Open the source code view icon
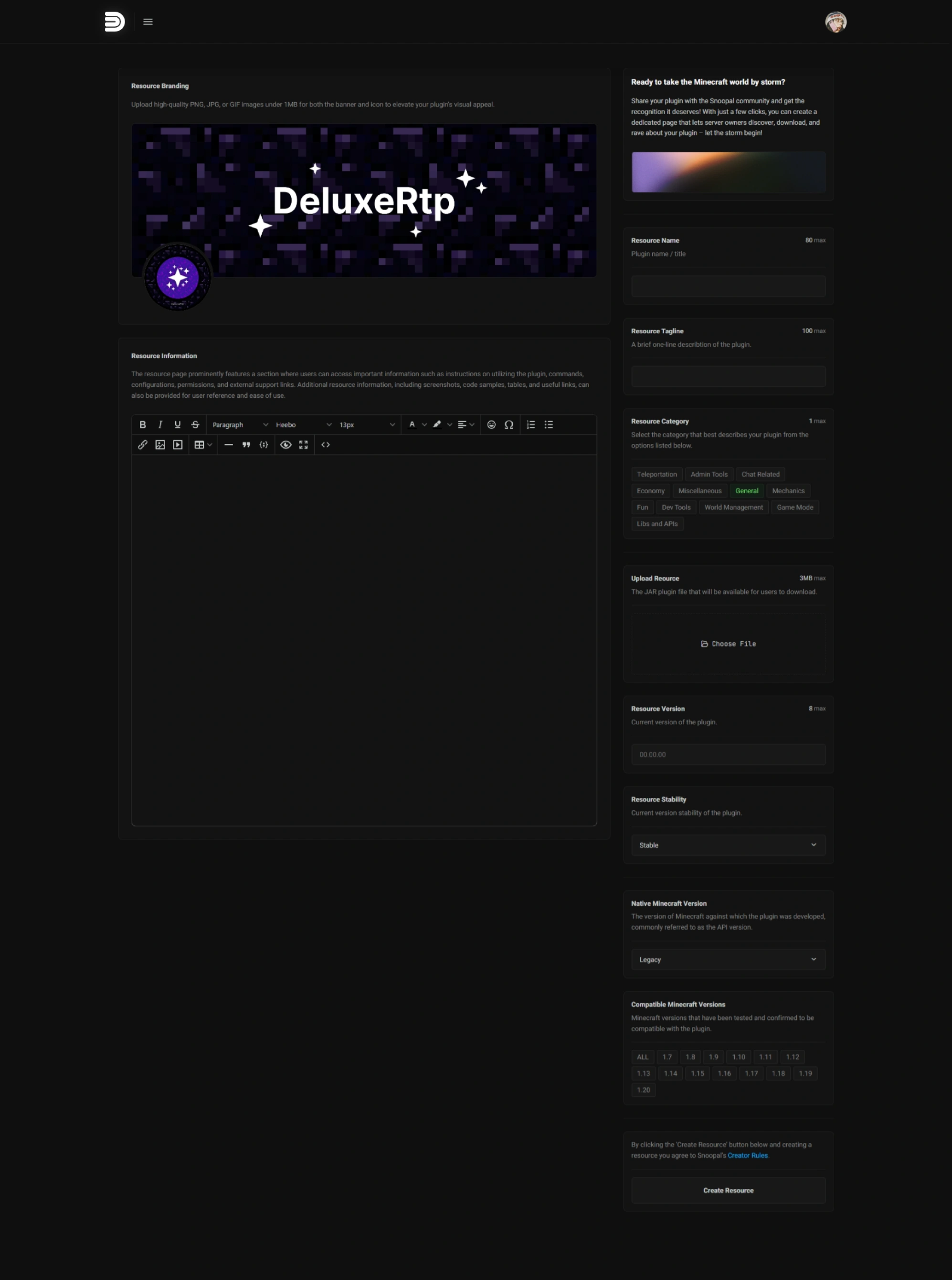Viewport: 952px width, 1280px height. (x=326, y=445)
